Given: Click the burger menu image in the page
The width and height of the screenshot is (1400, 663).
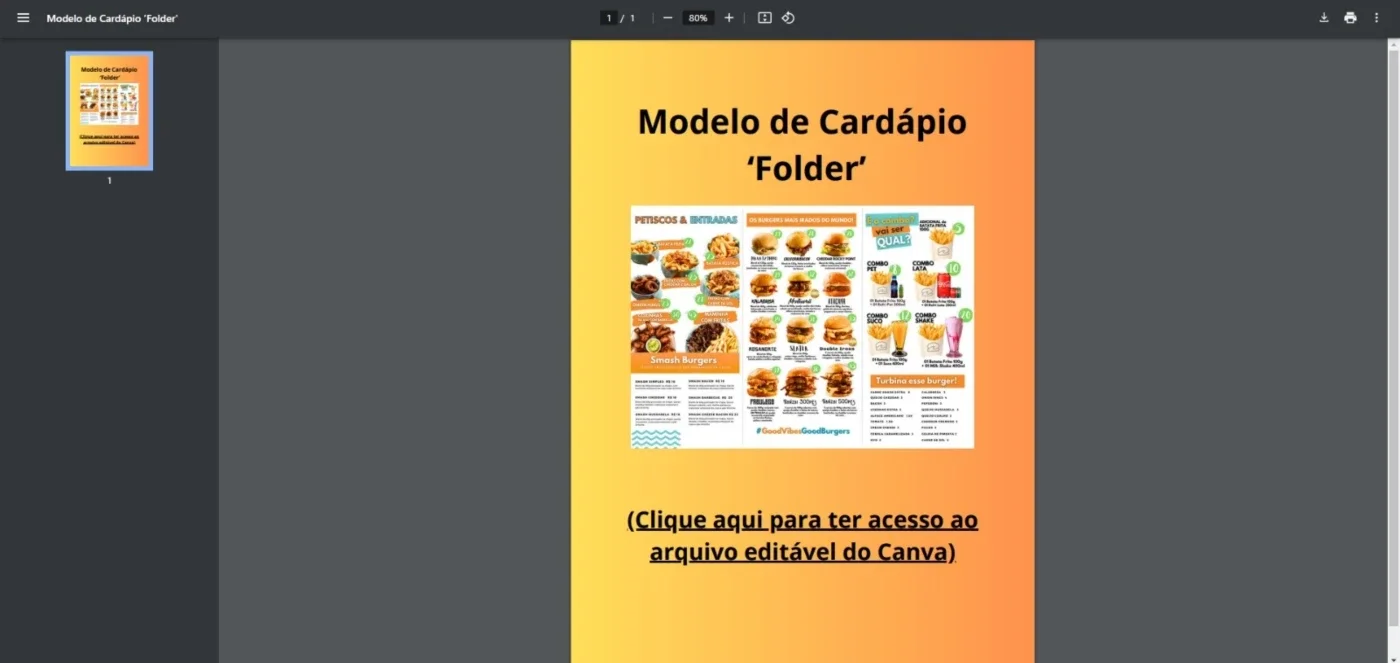Looking at the screenshot, I should coord(802,327).
